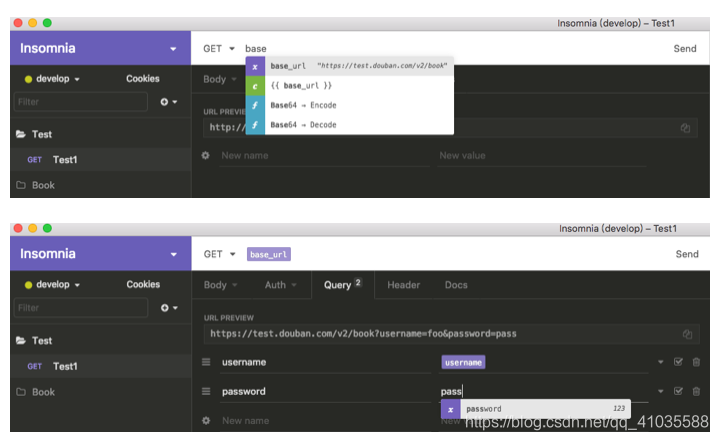Click the gear icon beside New name, bottom window

206,420
